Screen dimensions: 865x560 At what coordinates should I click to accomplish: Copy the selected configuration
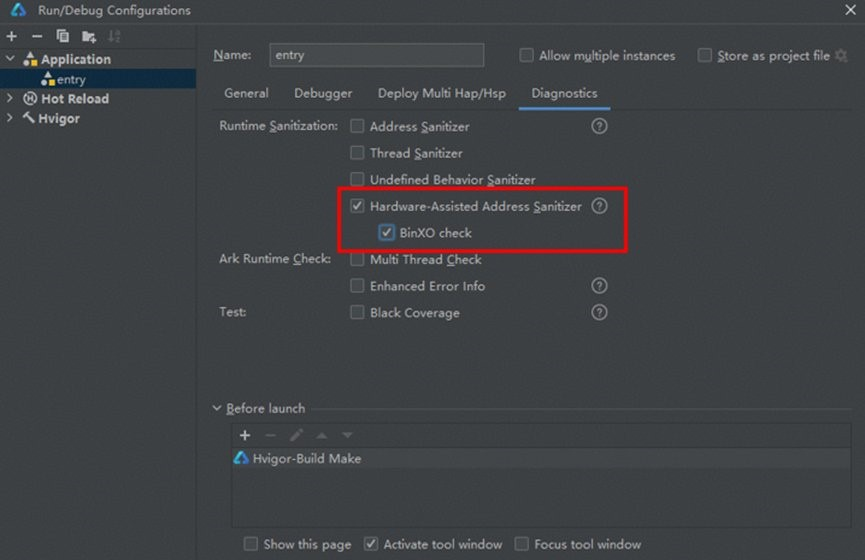[62, 36]
